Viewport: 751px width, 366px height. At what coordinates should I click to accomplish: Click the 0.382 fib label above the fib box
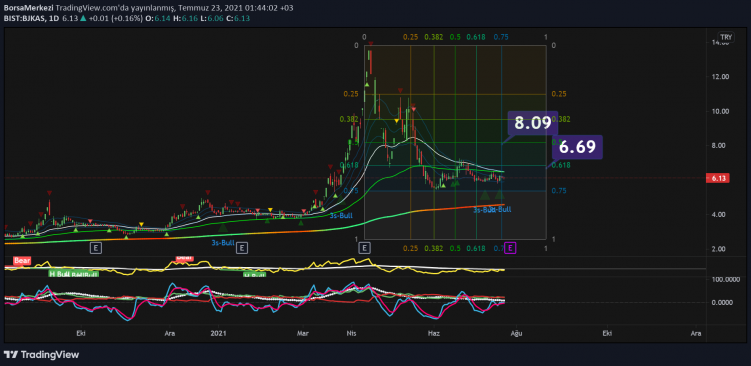click(x=434, y=37)
